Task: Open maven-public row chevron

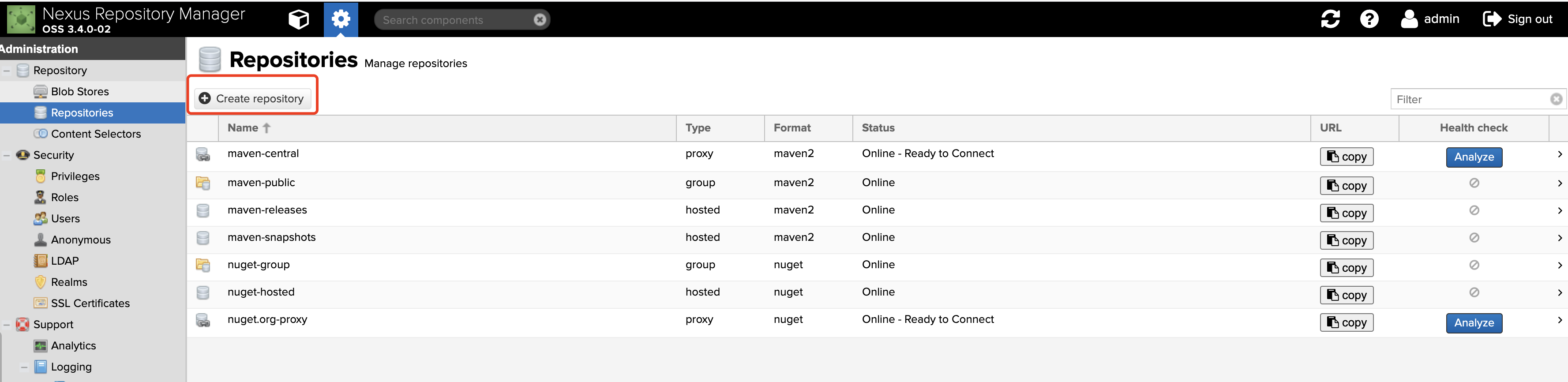Action: click(1560, 183)
